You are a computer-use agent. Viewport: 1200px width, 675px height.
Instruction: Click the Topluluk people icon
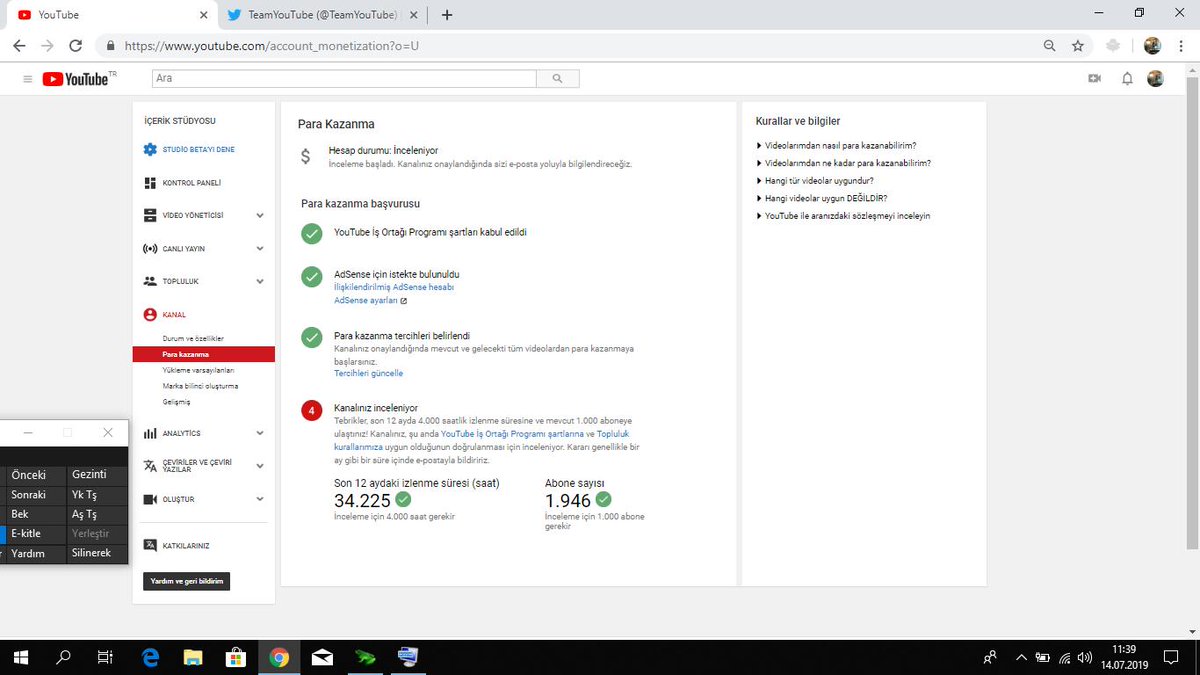coord(150,281)
